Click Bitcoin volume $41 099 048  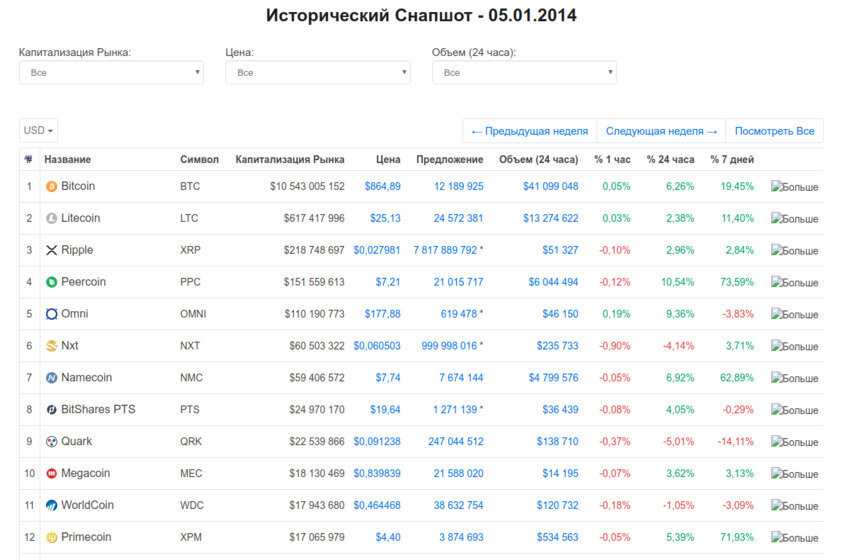pos(551,186)
